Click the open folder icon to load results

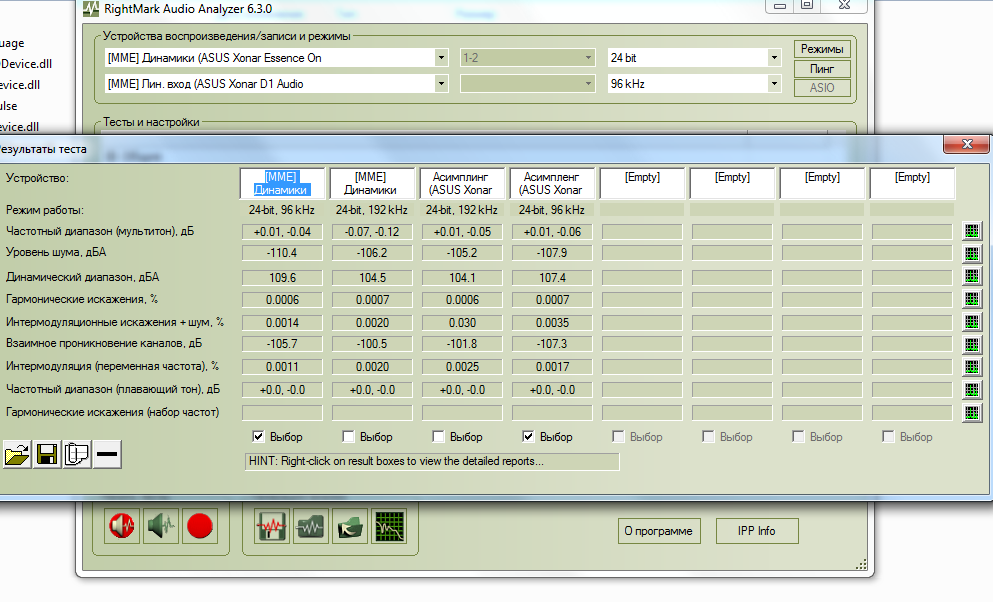17,455
